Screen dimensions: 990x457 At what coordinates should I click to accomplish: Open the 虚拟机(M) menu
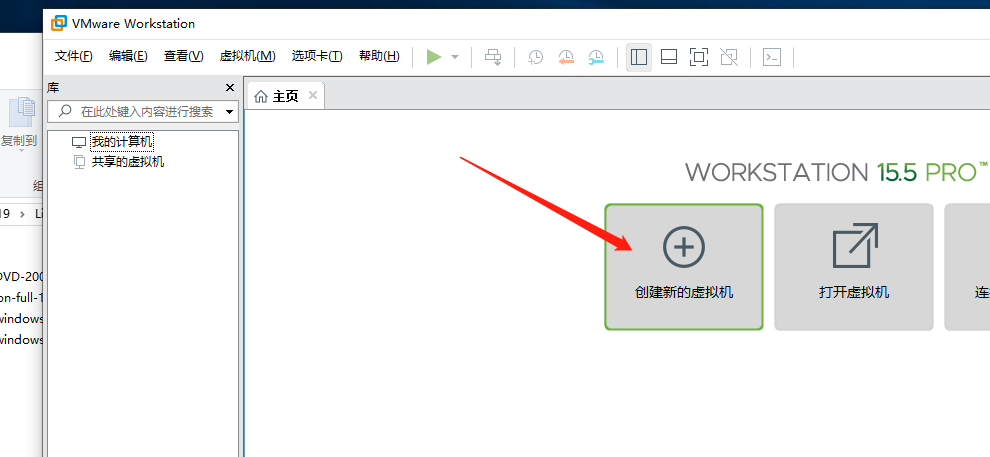coord(248,56)
